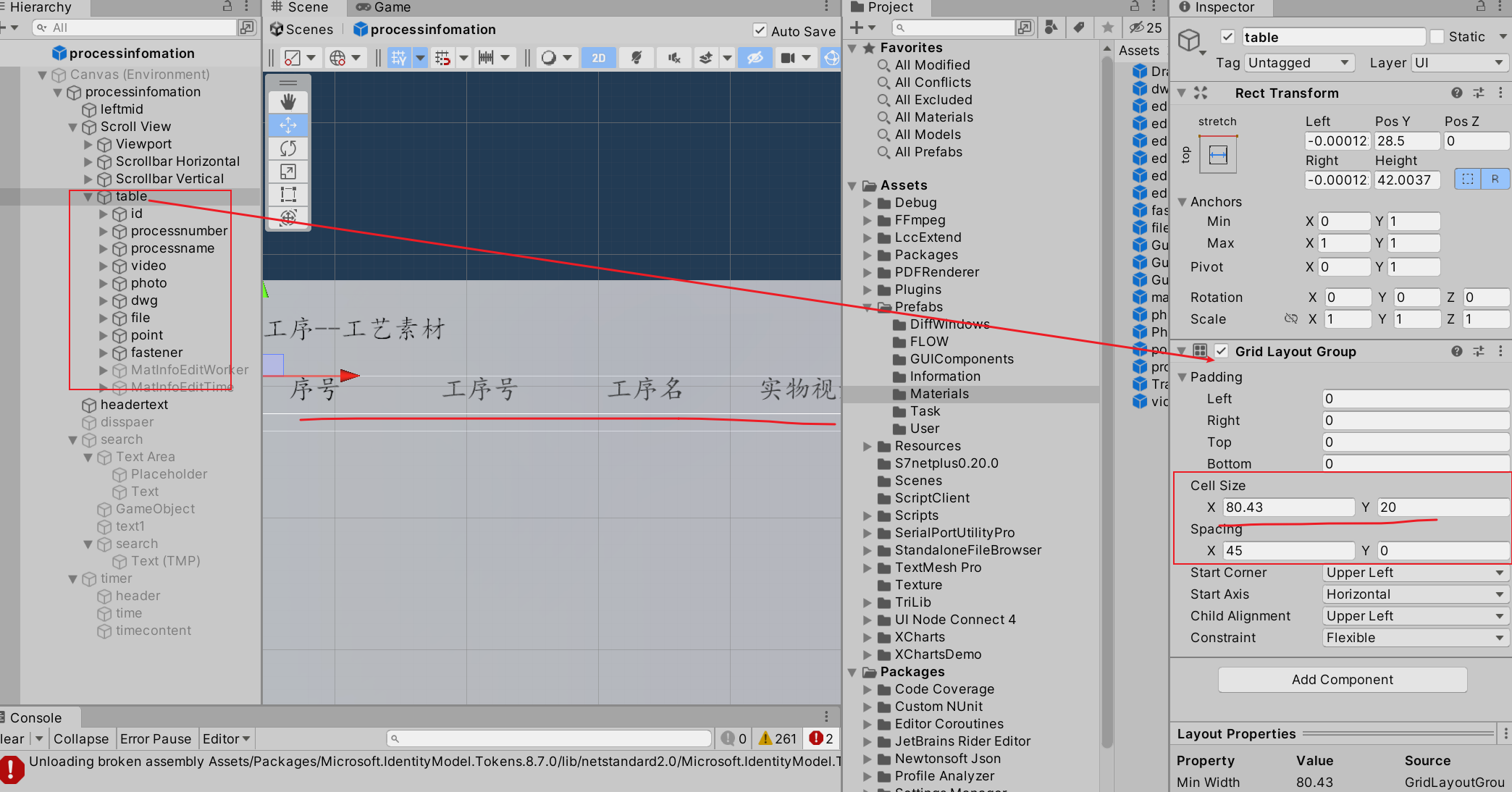Click the Error Pause button
Screen dimensions: 1512x792
click(x=155, y=738)
